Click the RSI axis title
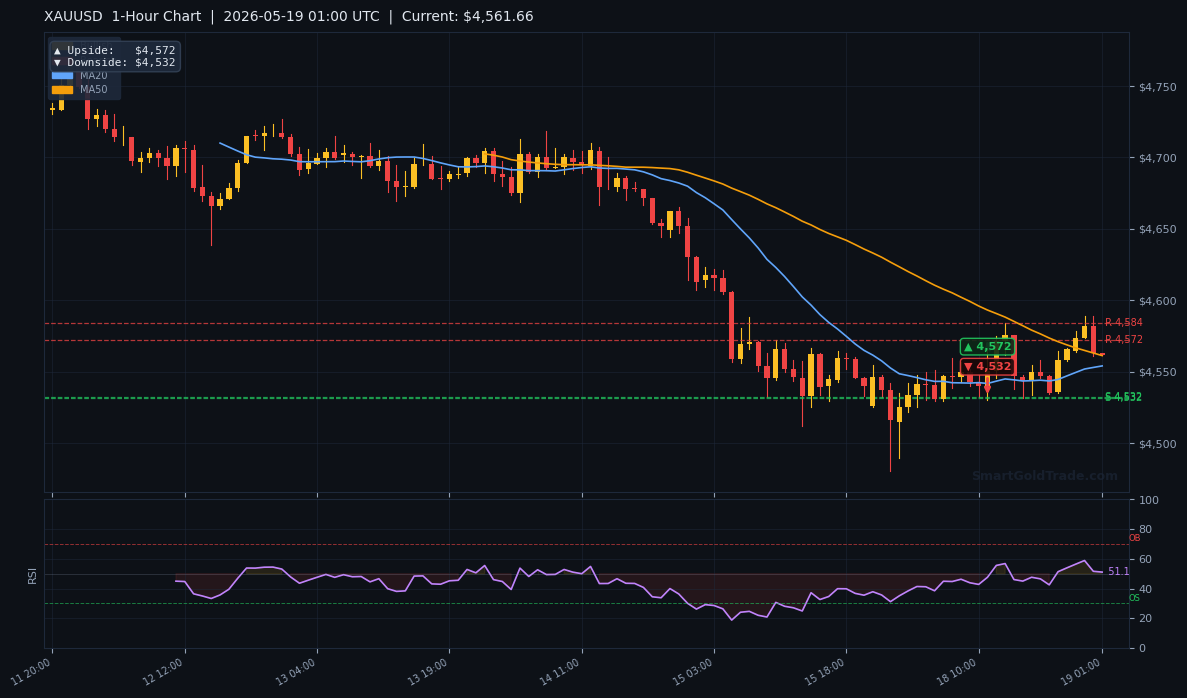The height and width of the screenshot is (698, 1187). (x=32, y=575)
